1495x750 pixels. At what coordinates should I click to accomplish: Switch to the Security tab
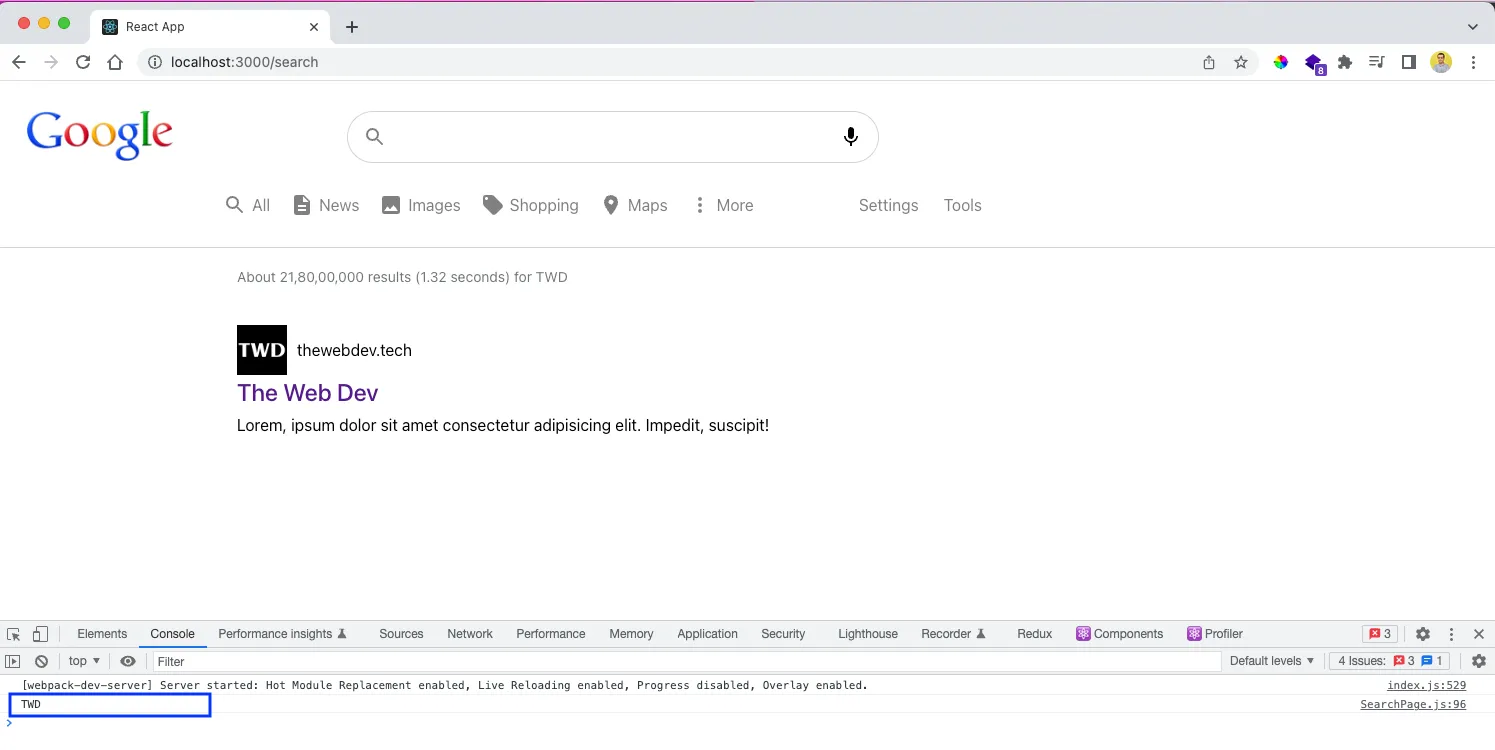[783, 634]
